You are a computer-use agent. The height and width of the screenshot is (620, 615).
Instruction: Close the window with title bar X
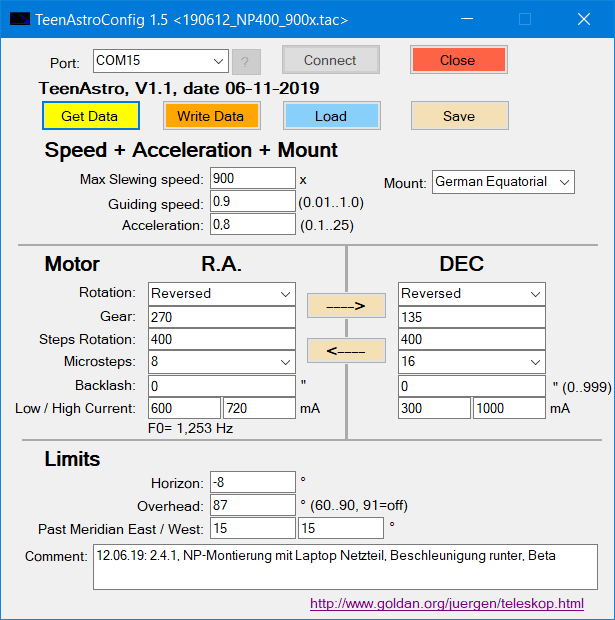[x=584, y=19]
